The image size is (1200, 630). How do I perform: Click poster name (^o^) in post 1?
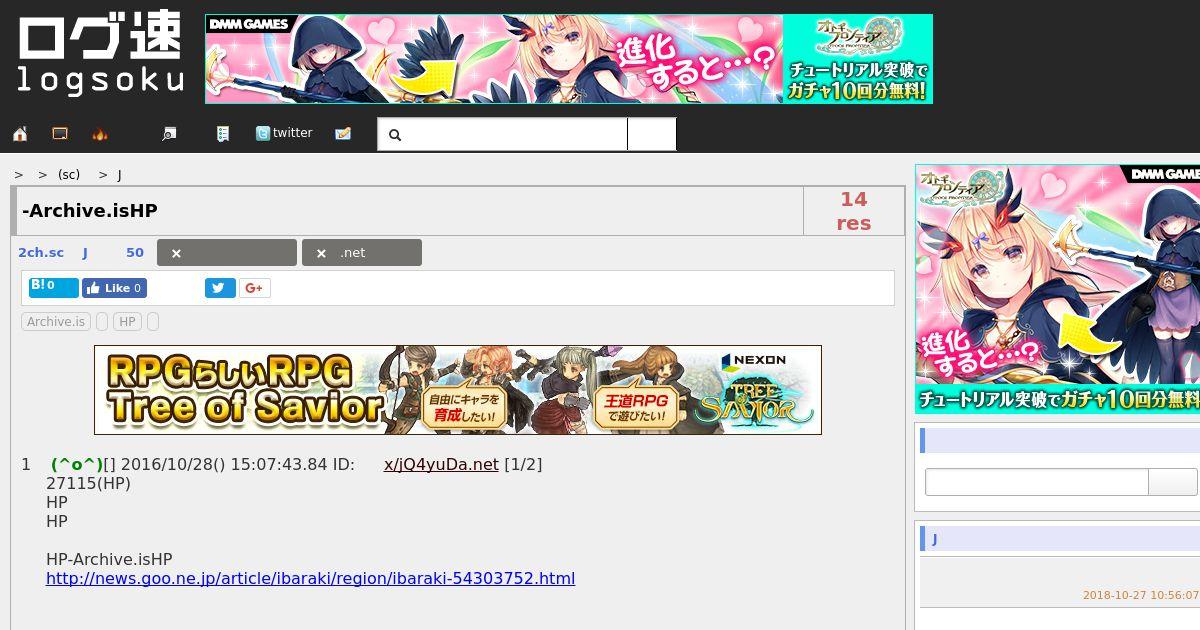point(77,464)
